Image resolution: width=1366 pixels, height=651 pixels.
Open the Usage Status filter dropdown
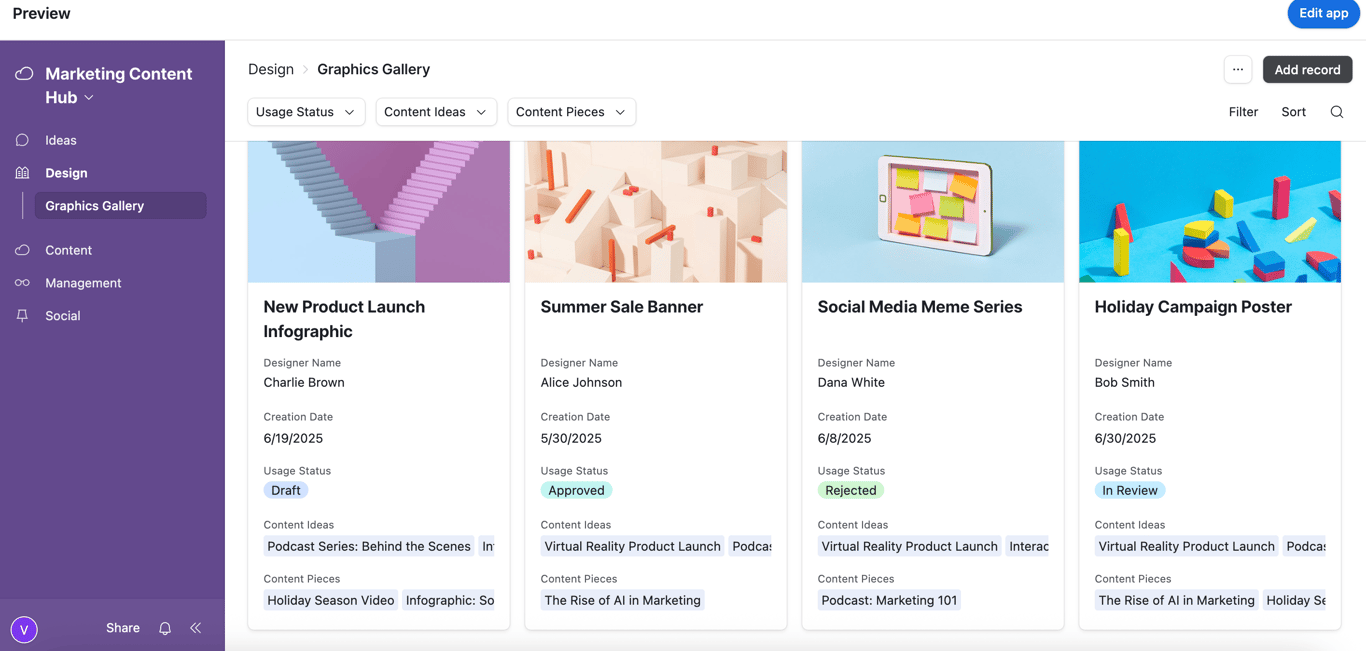tap(305, 112)
